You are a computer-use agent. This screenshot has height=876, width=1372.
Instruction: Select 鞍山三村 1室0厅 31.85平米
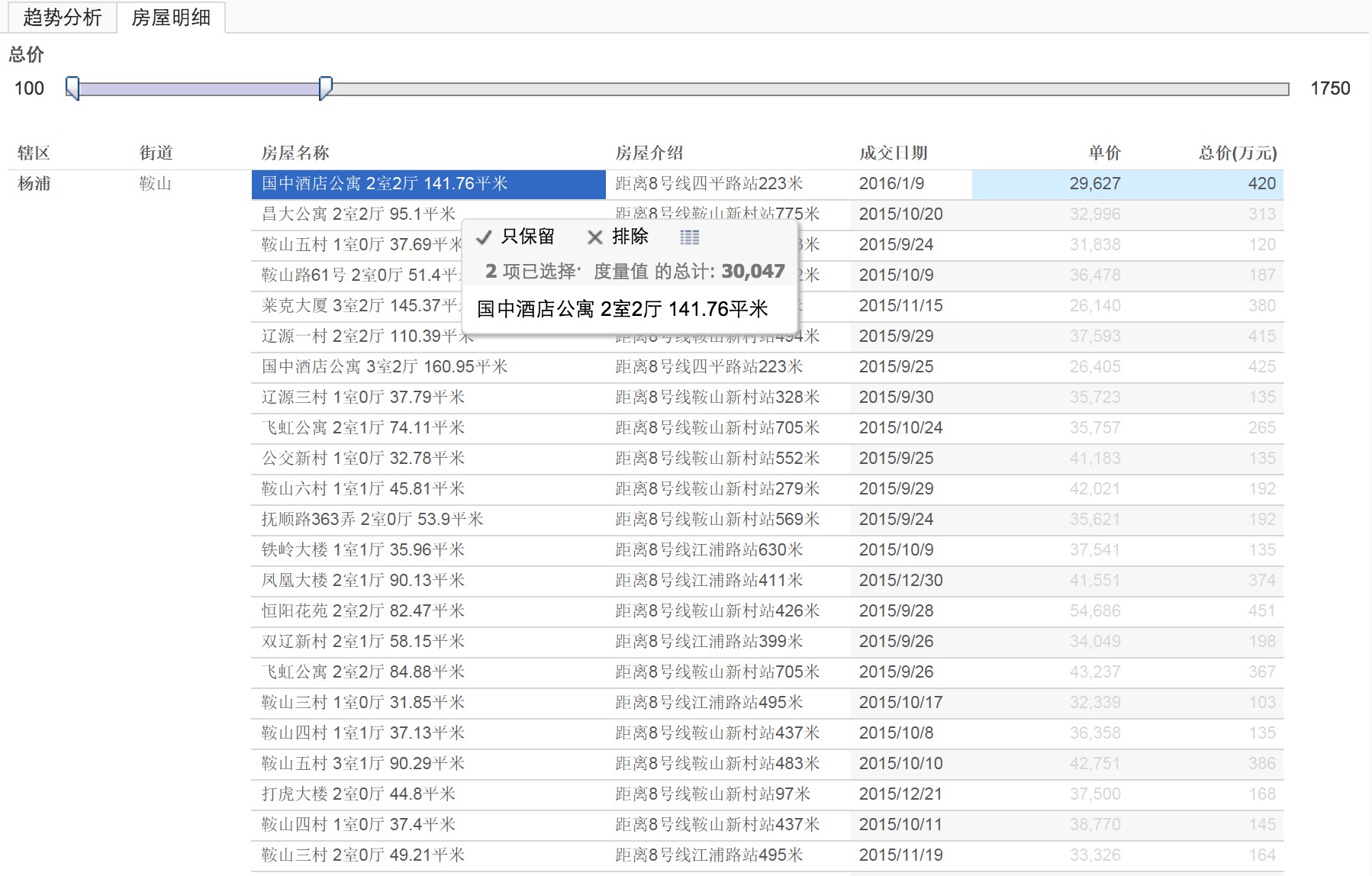(363, 702)
